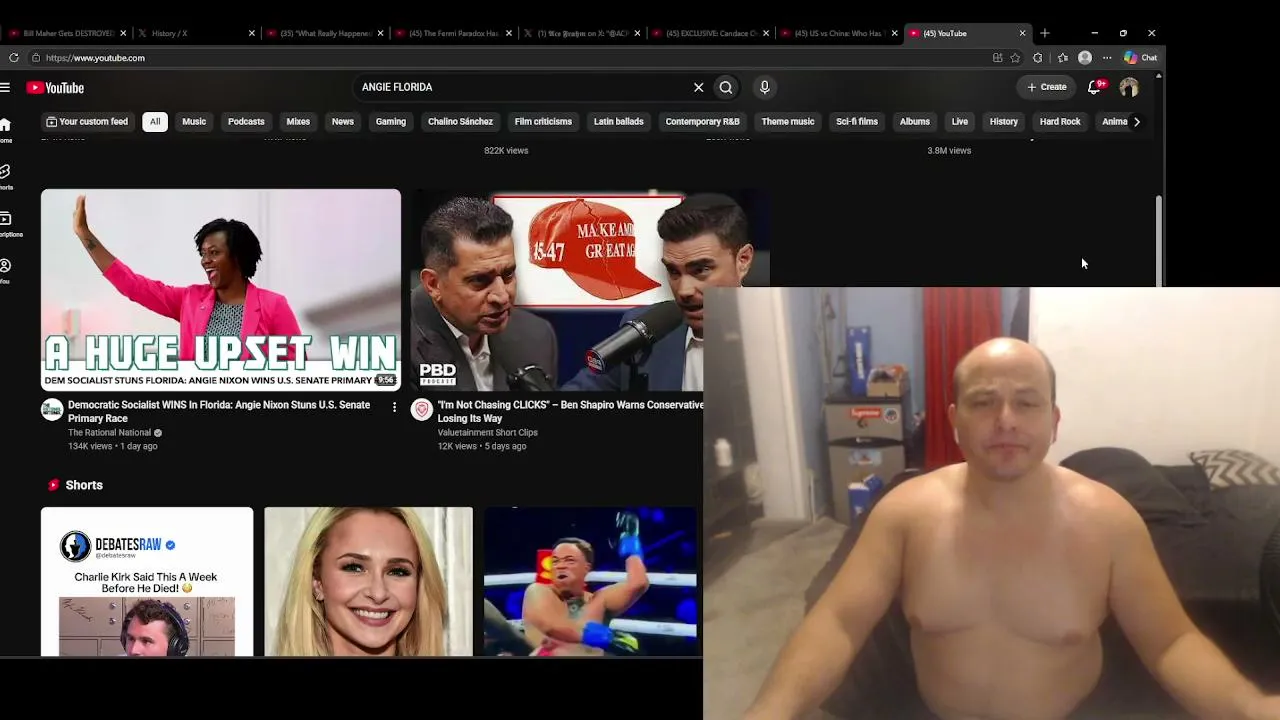Screen dimensions: 1280x720
Task: Filter feed by Sci-fi films chip
Action: coord(857,122)
